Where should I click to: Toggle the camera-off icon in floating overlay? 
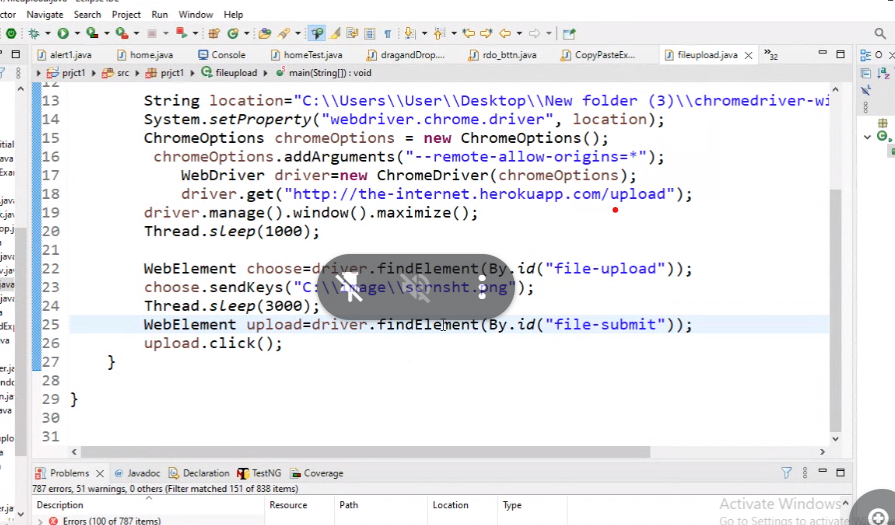(416, 286)
